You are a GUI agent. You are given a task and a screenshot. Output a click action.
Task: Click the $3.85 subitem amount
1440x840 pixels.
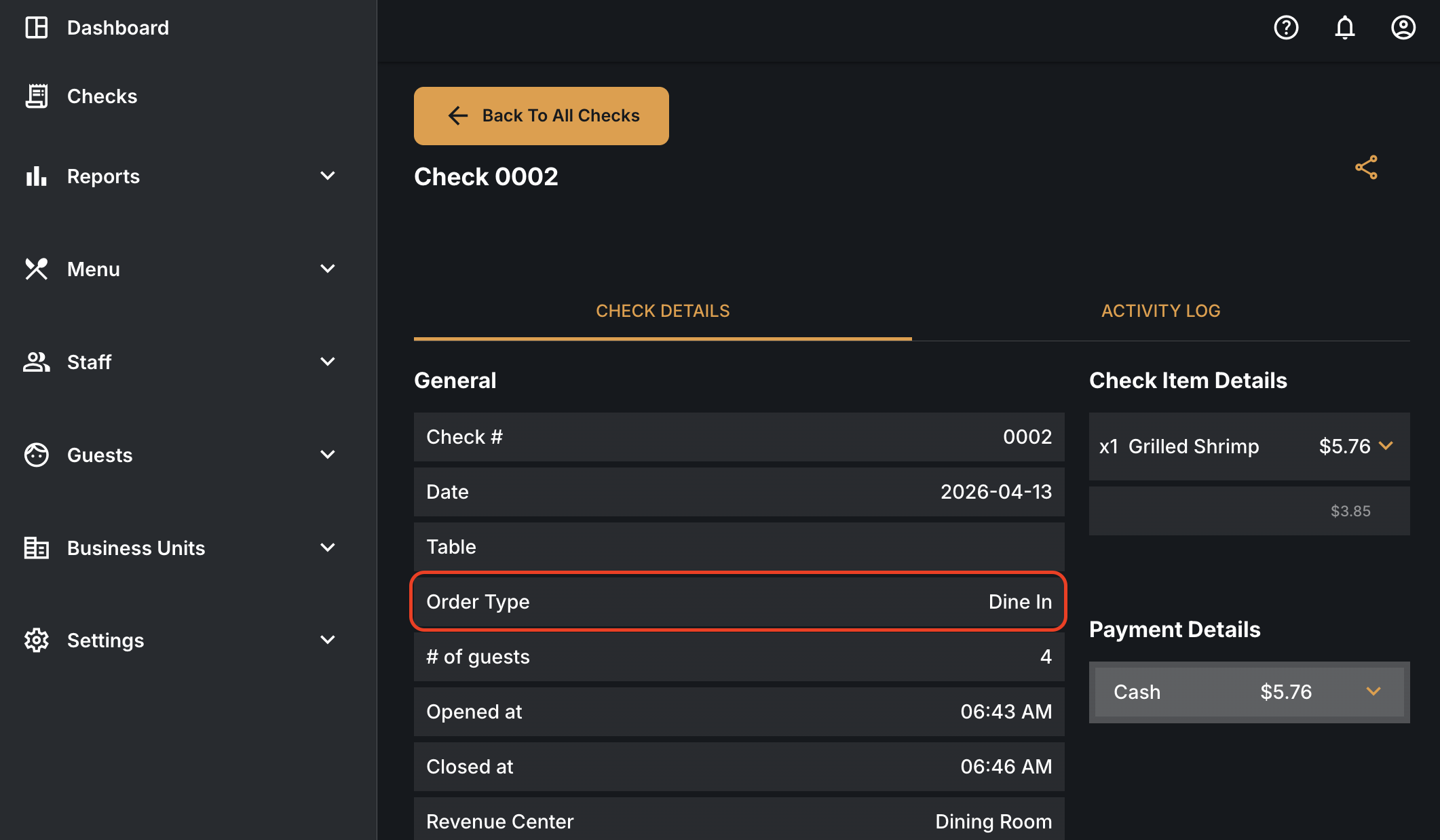1350,511
